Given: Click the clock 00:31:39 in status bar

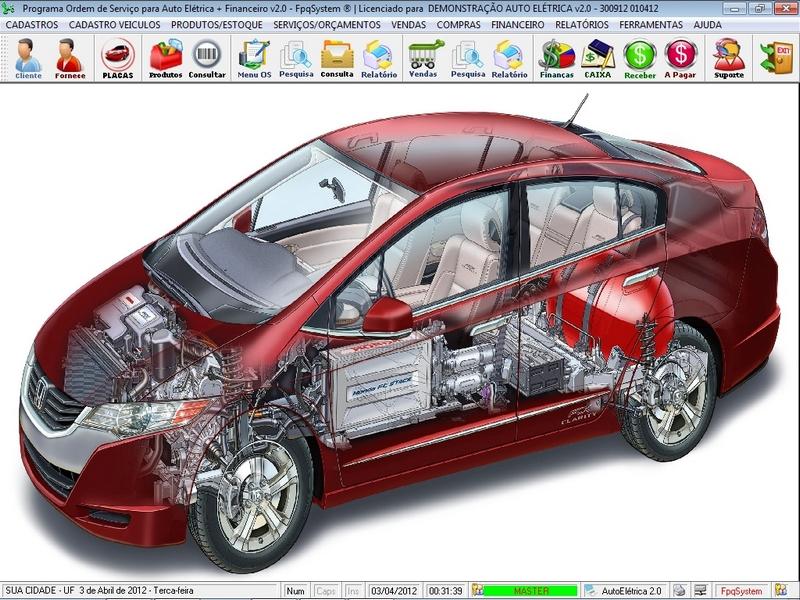Looking at the screenshot, I should tap(446, 591).
